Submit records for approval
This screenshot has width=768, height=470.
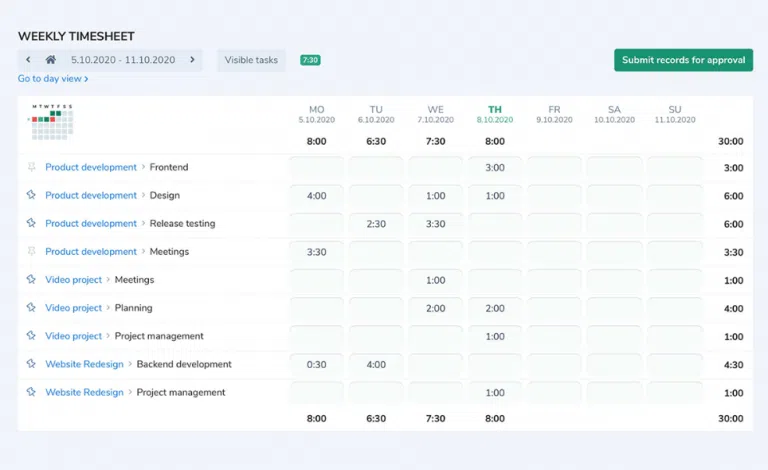point(683,60)
